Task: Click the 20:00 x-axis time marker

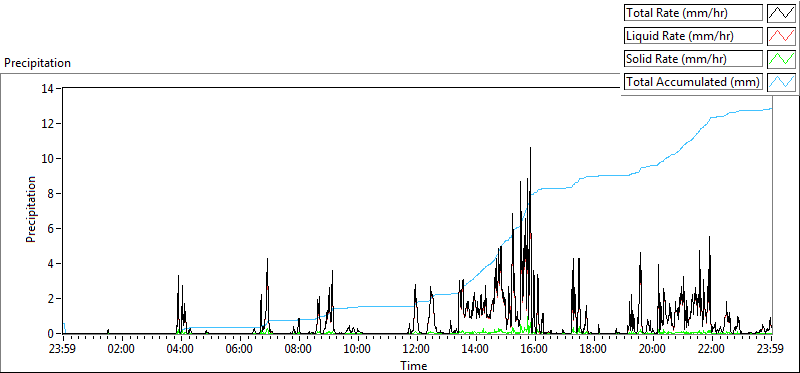Action: click(653, 350)
